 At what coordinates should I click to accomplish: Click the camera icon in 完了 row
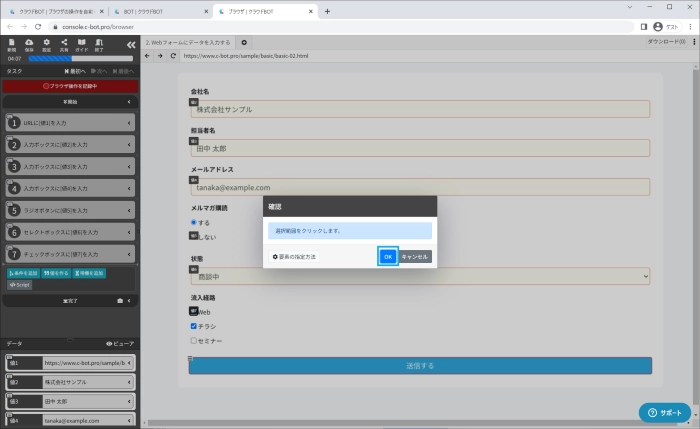tap(121, 300)
